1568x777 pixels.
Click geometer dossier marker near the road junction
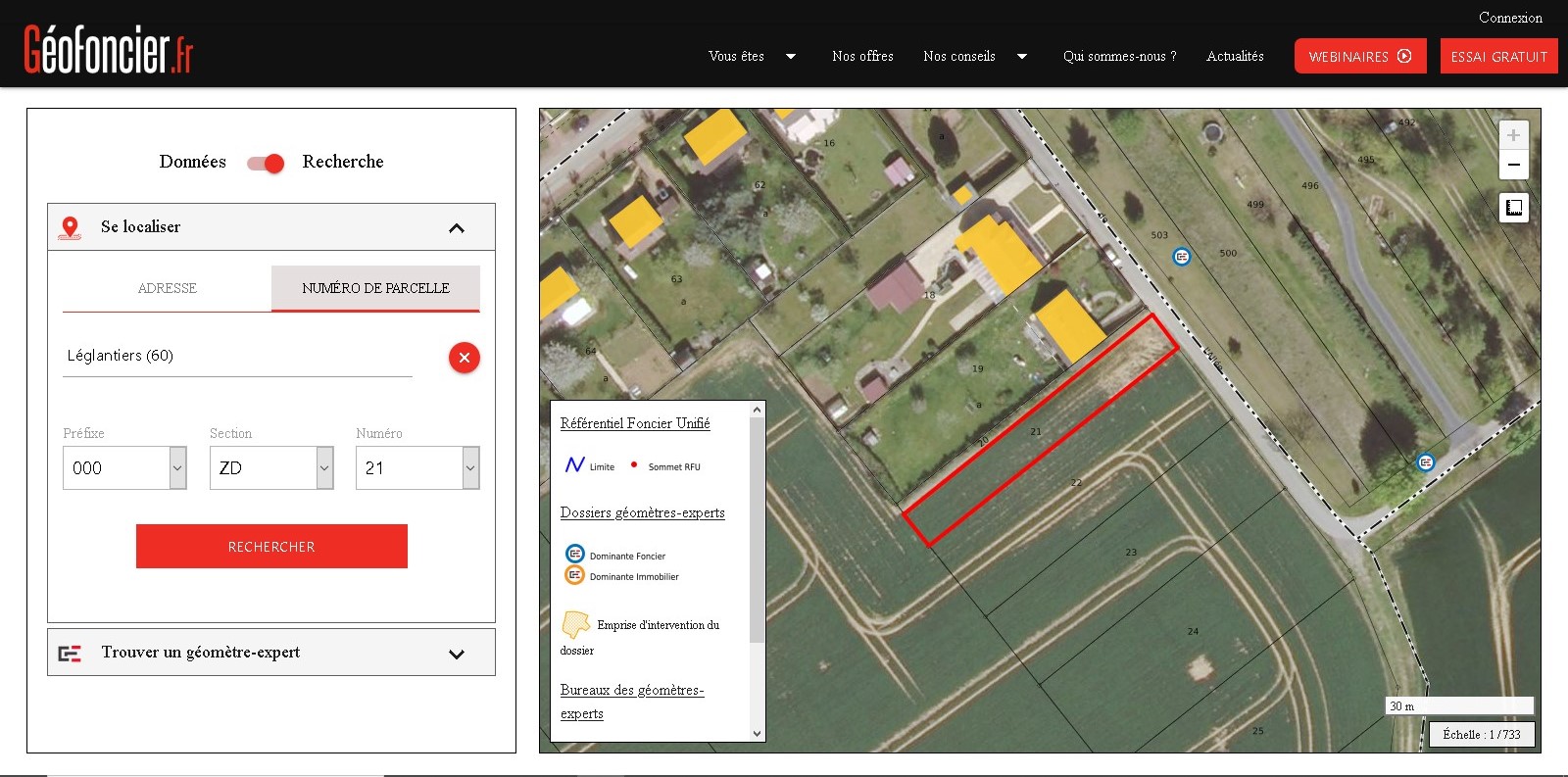(x=1426, y=462)
